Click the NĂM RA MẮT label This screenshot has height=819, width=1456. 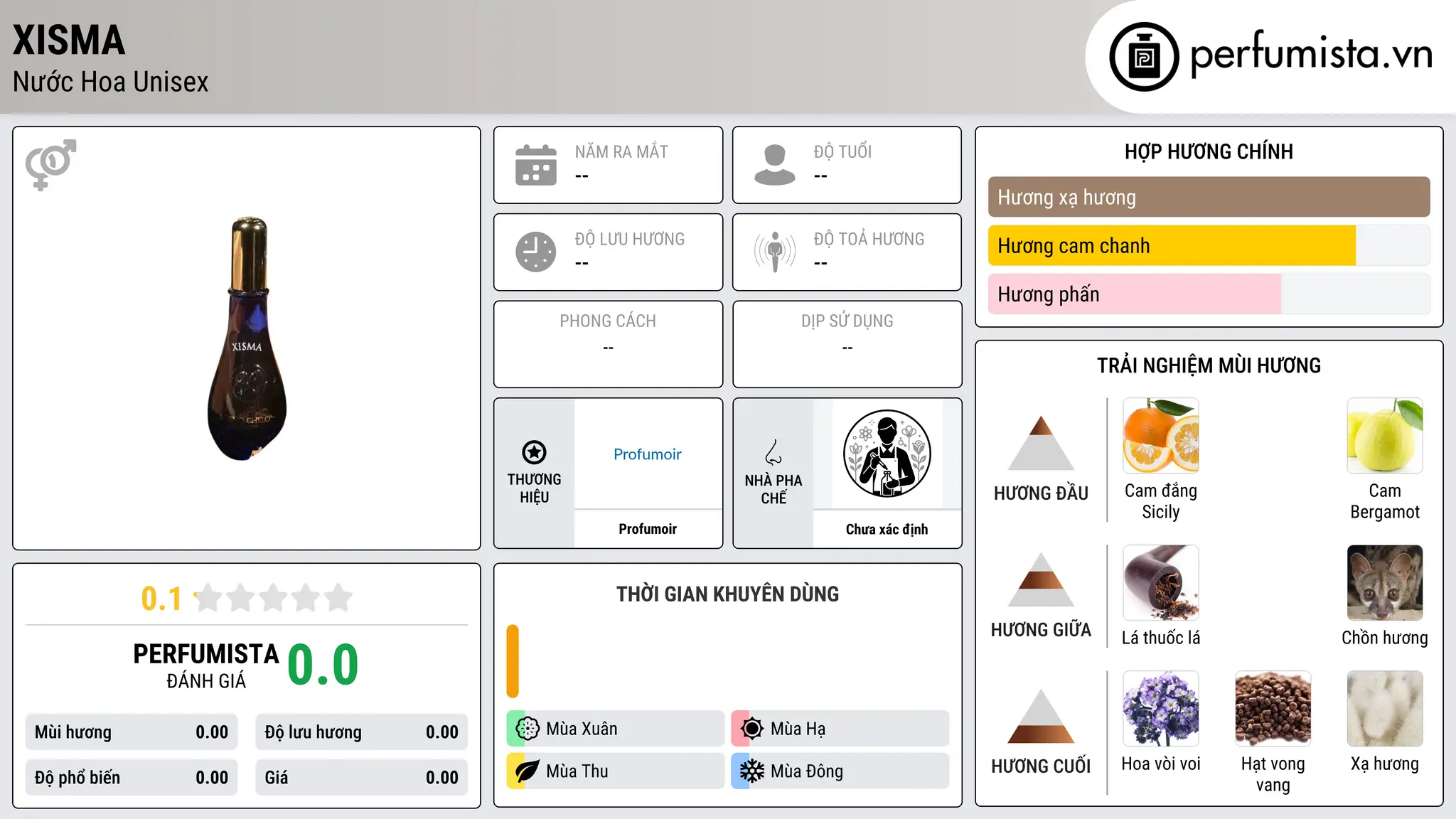[x=621, y=151]
